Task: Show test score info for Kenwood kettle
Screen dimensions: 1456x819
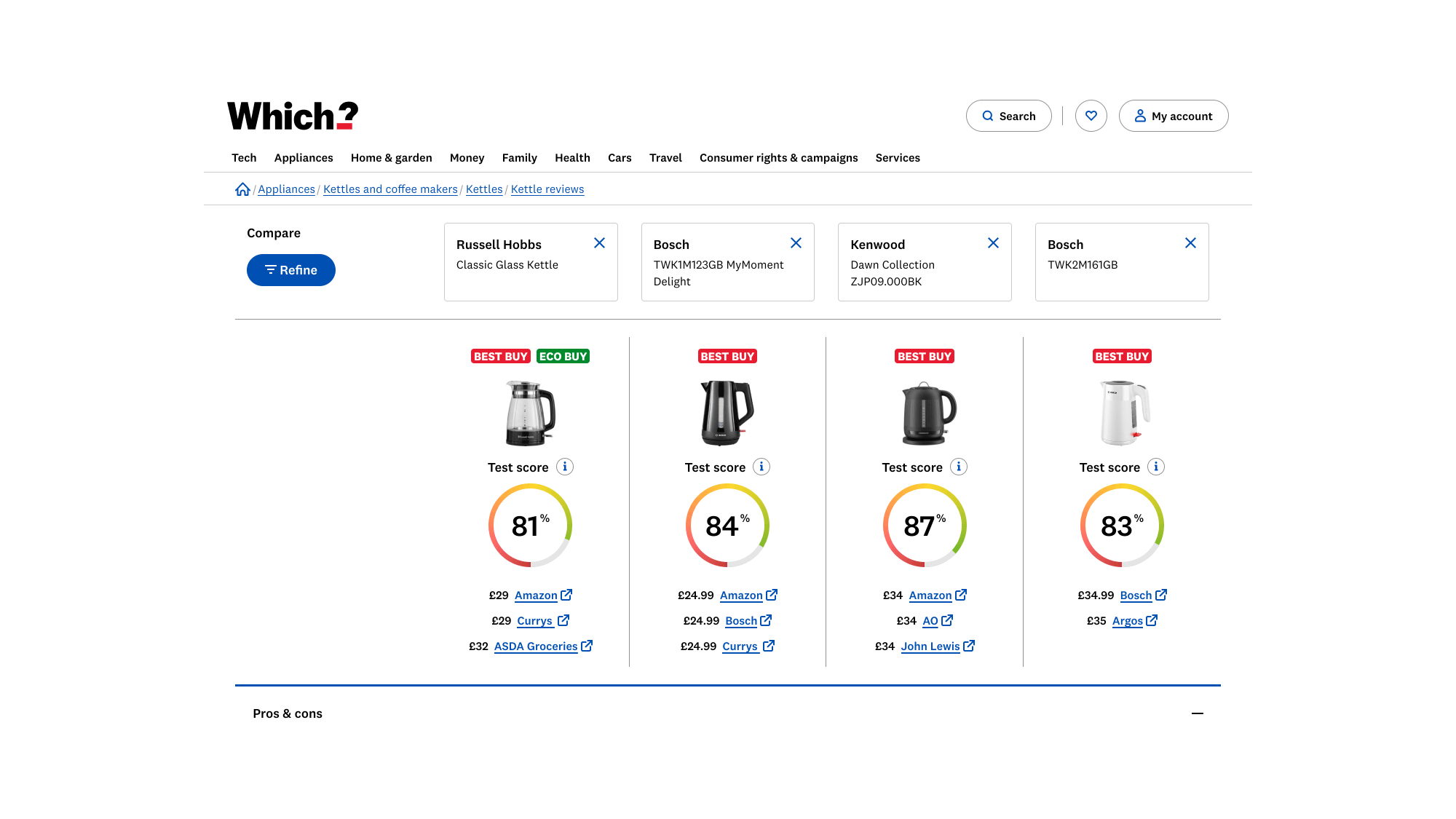Action: [x=959, y=467]
